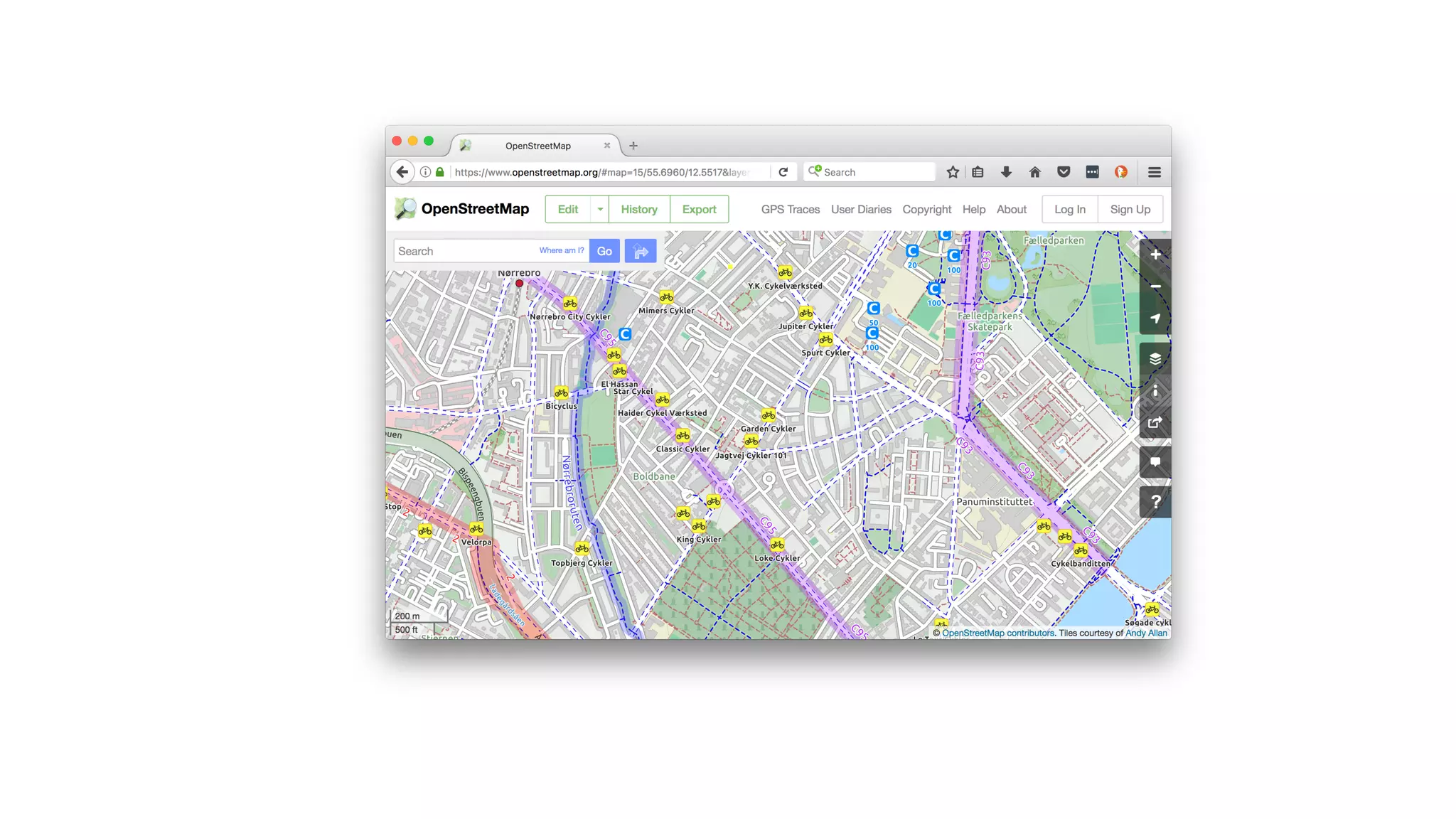Open the Export view

coord(699,209)
